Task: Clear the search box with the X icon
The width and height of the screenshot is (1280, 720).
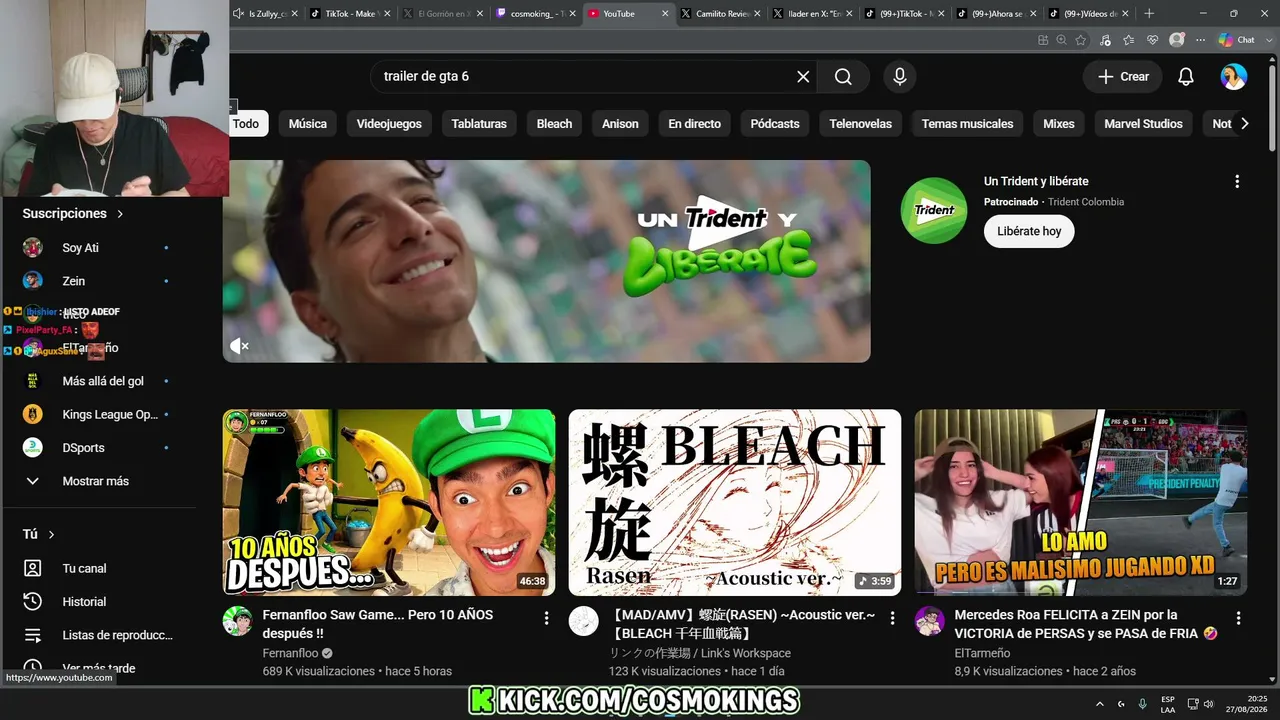Action: click(803, 77)
